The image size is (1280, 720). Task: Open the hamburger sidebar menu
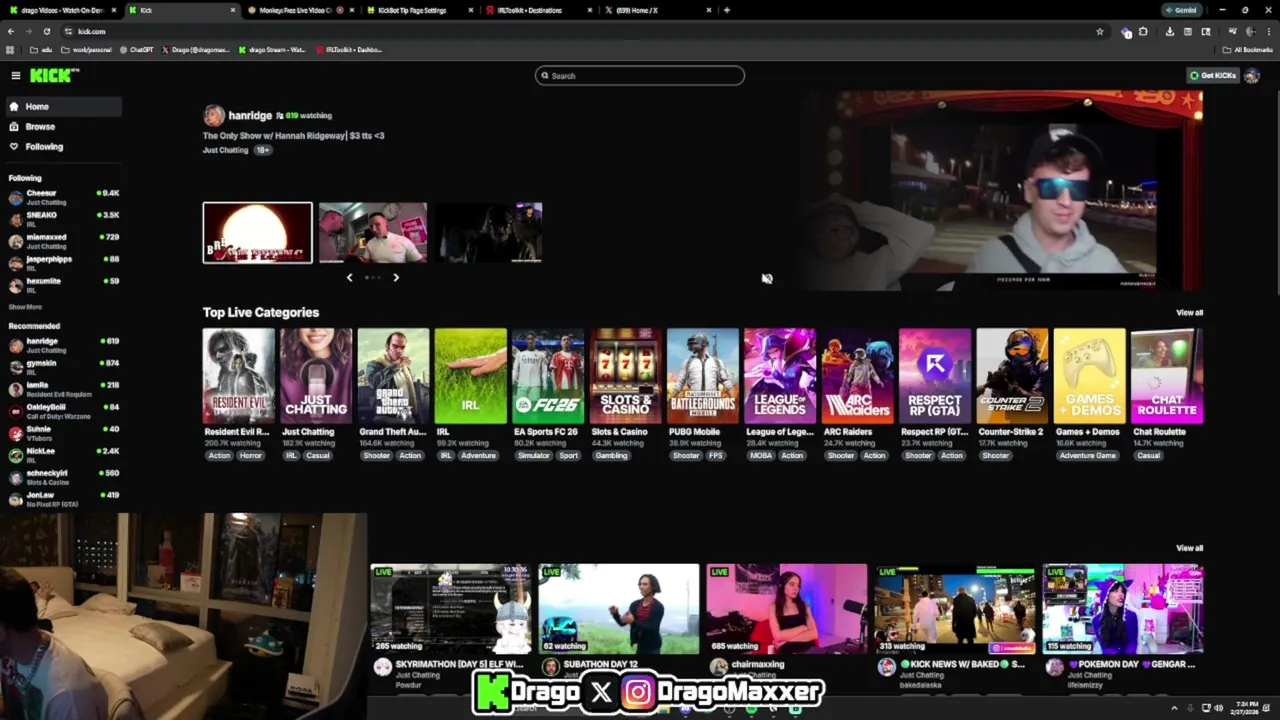click(15, 76)
